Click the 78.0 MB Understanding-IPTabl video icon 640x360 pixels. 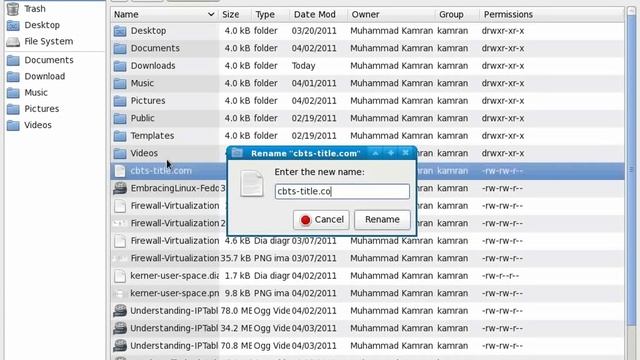[120, 311]
